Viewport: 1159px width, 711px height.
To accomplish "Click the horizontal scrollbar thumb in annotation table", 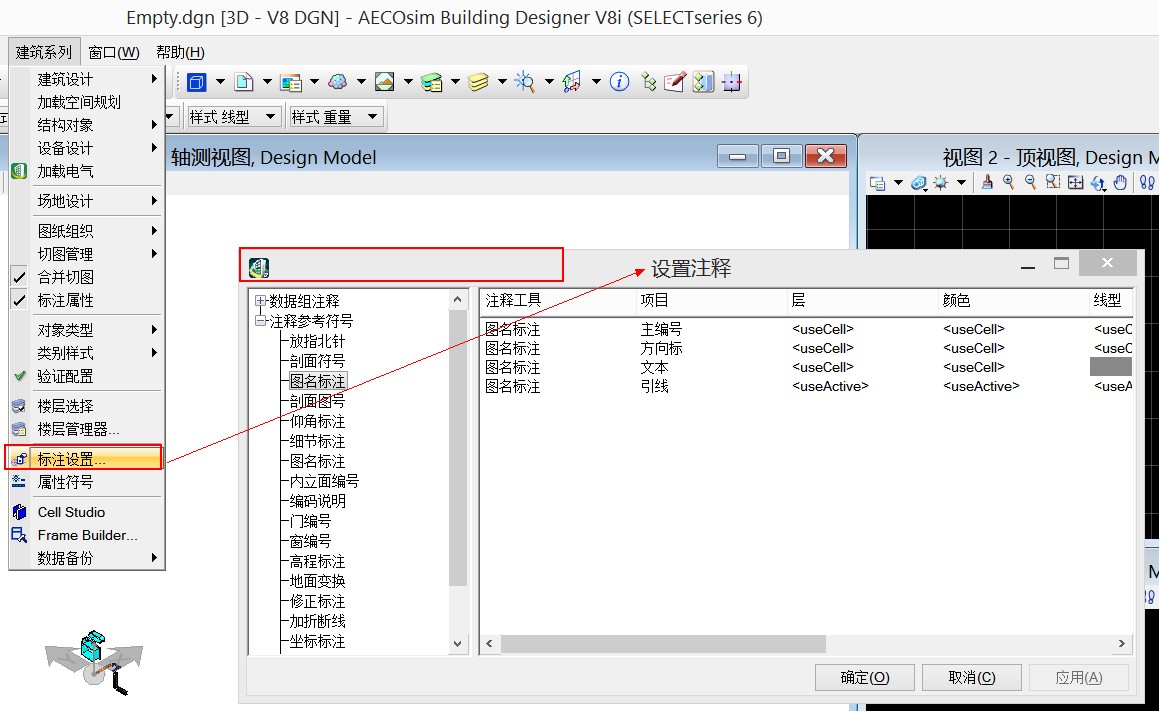I will click(x=663, y=644).
